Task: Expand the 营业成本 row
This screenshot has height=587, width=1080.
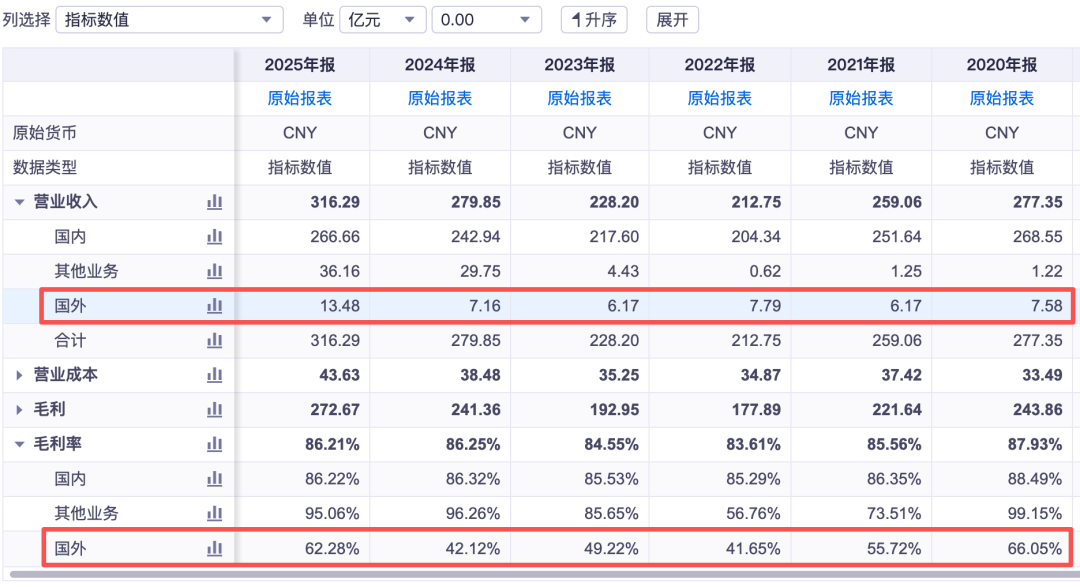Action: pyautogui.click(x=19, y=375)
